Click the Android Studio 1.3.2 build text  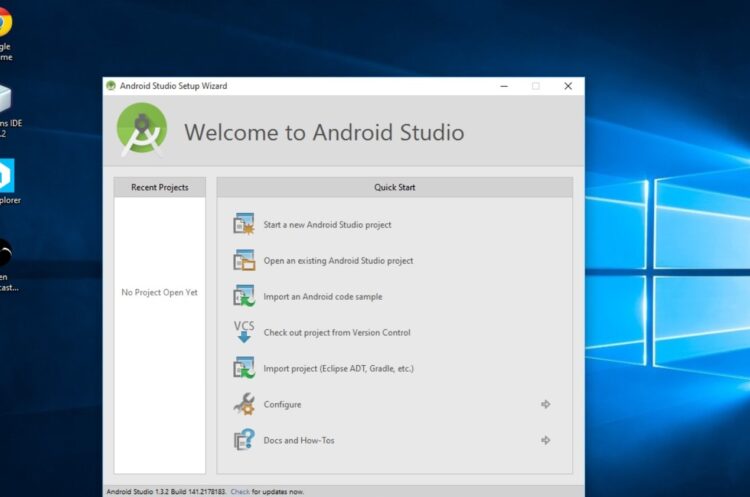(x=166, y=491)
